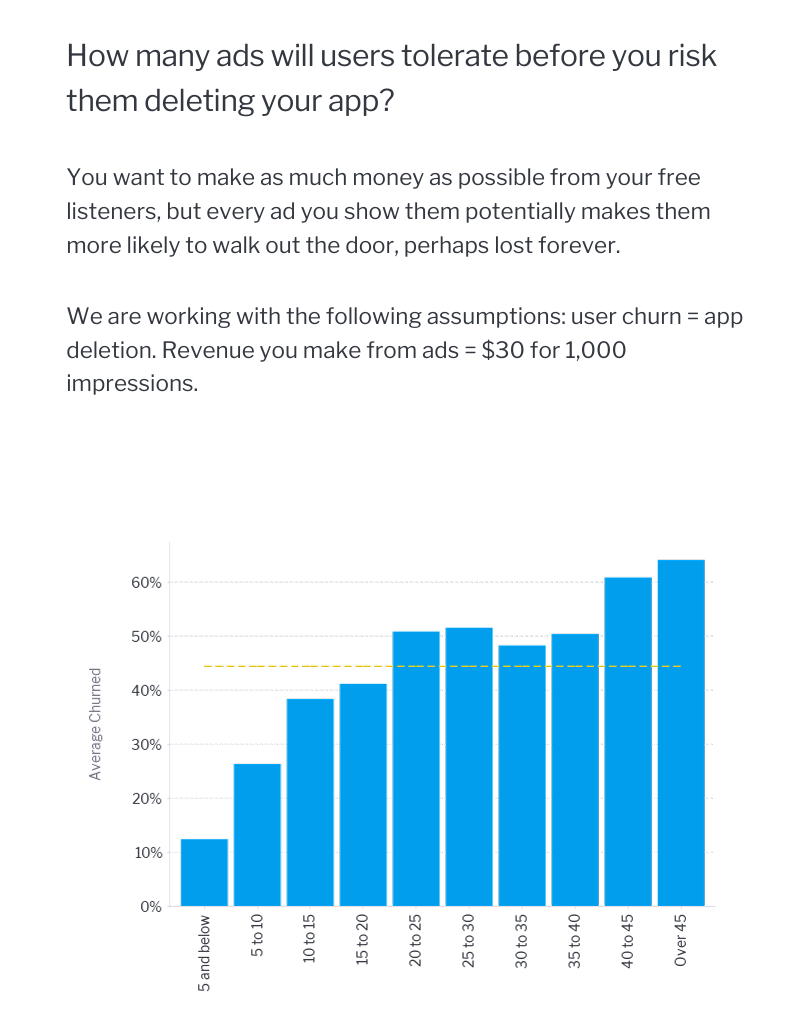Select the "15 to 20" bar
810x1012 pixels.
pos(363,795)
